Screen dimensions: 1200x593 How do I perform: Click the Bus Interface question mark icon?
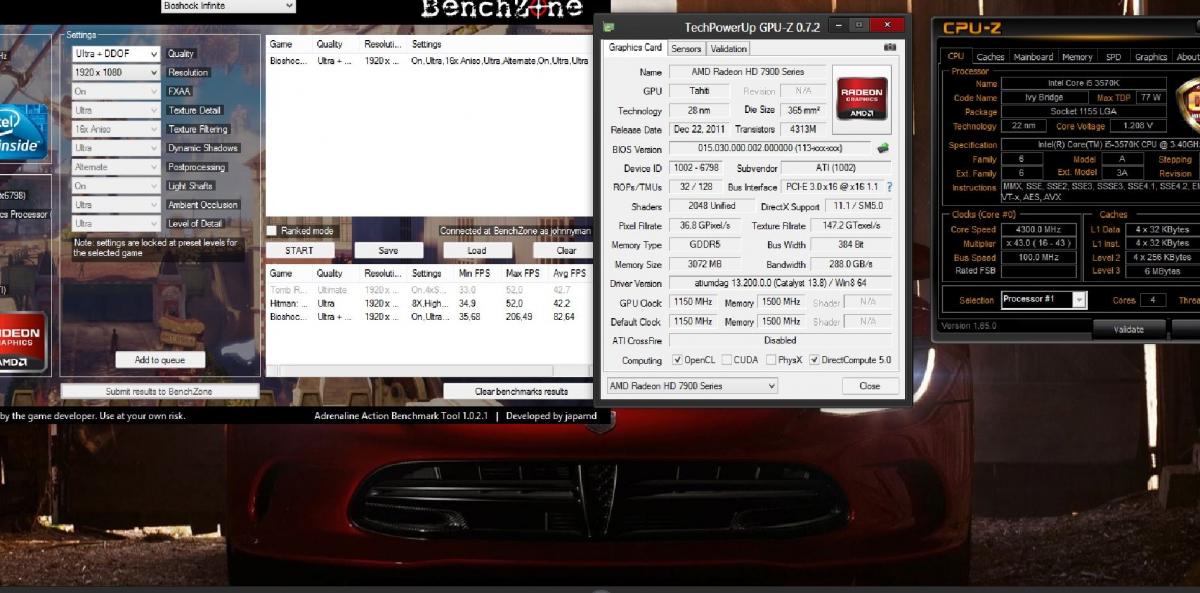tap(889, 187)
